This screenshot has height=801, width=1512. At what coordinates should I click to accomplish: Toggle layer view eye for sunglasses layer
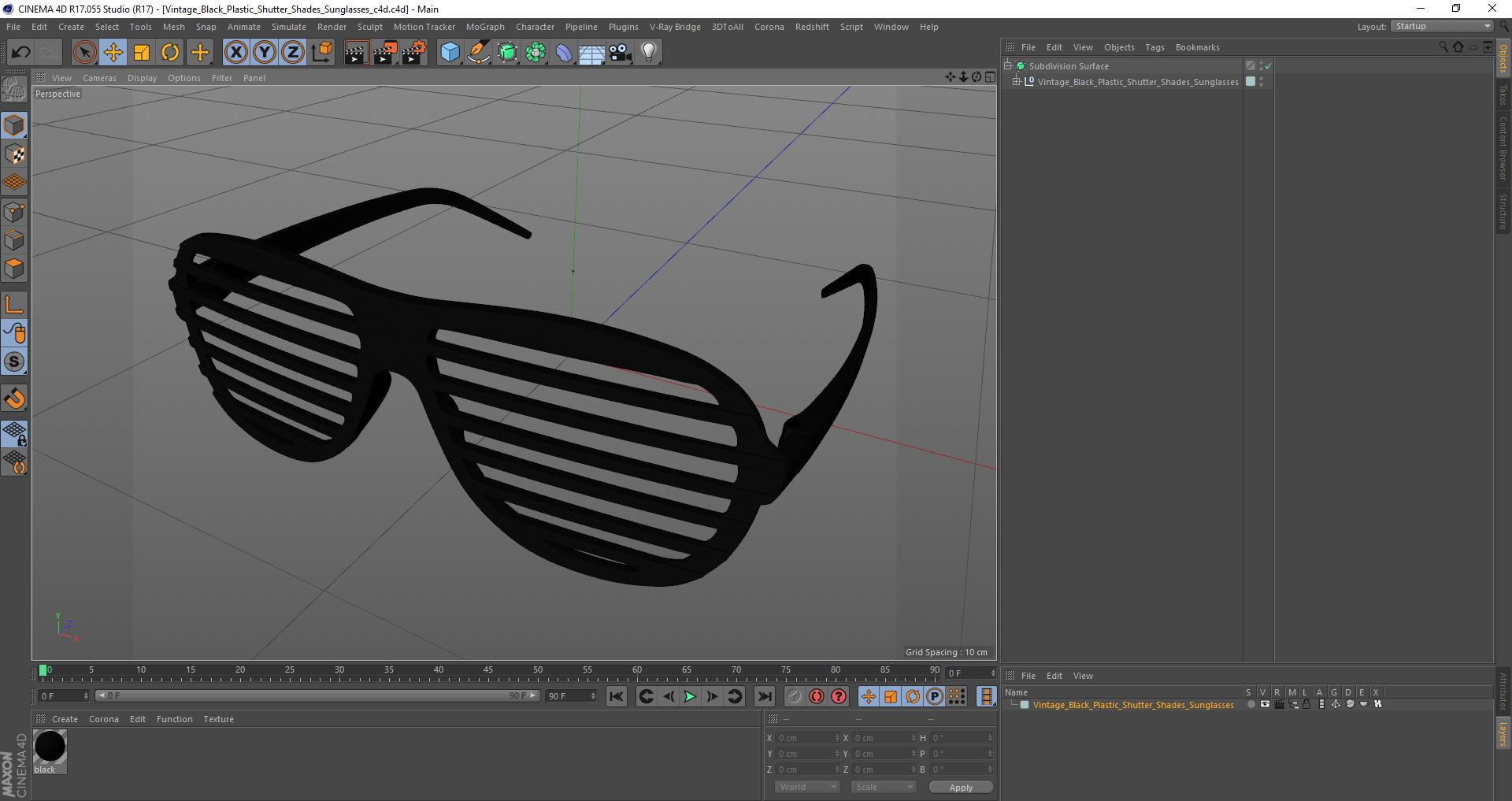[x=1265, y=705]
